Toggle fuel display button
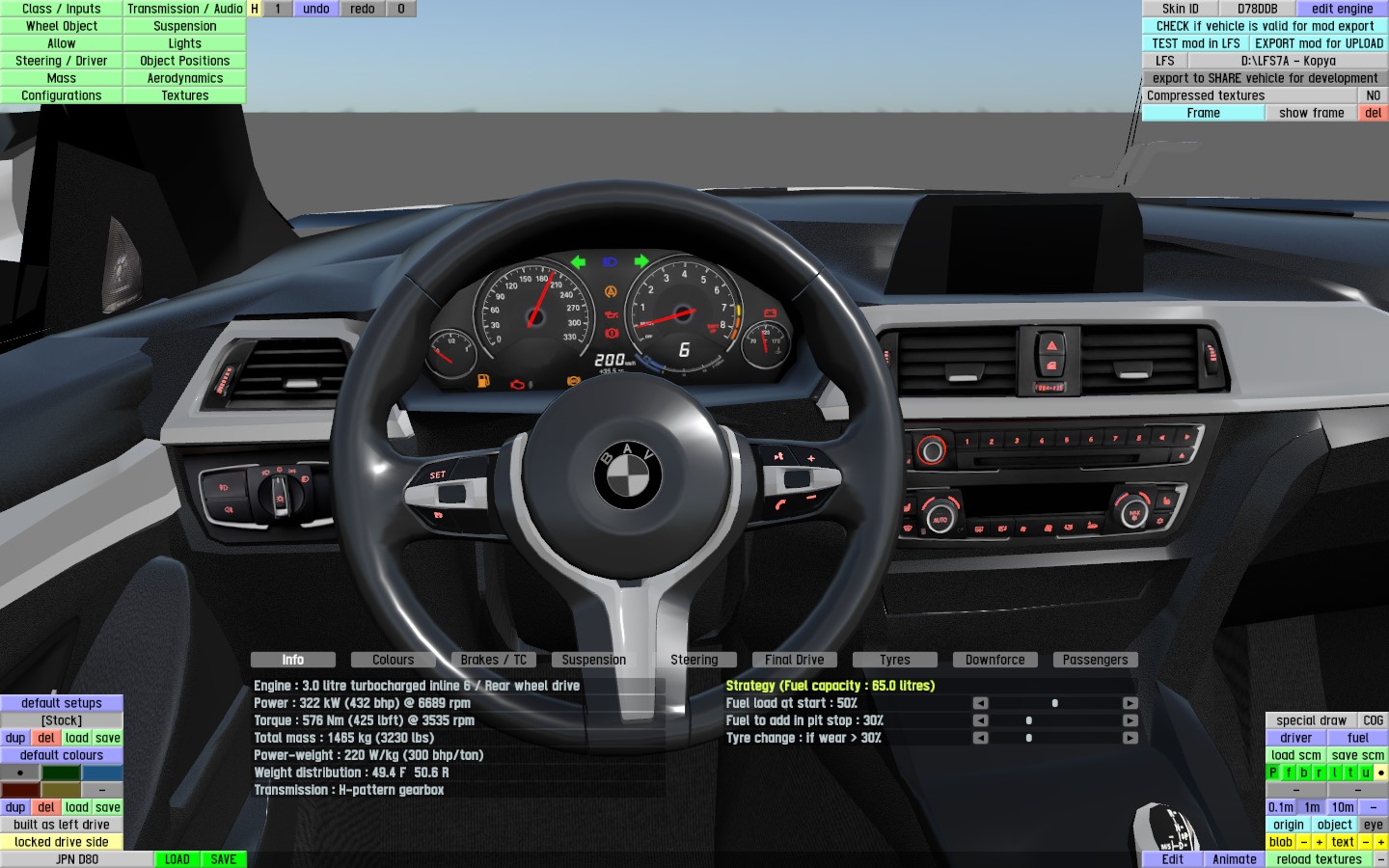Screen dimensions: 1389x868 point(1358,738)
